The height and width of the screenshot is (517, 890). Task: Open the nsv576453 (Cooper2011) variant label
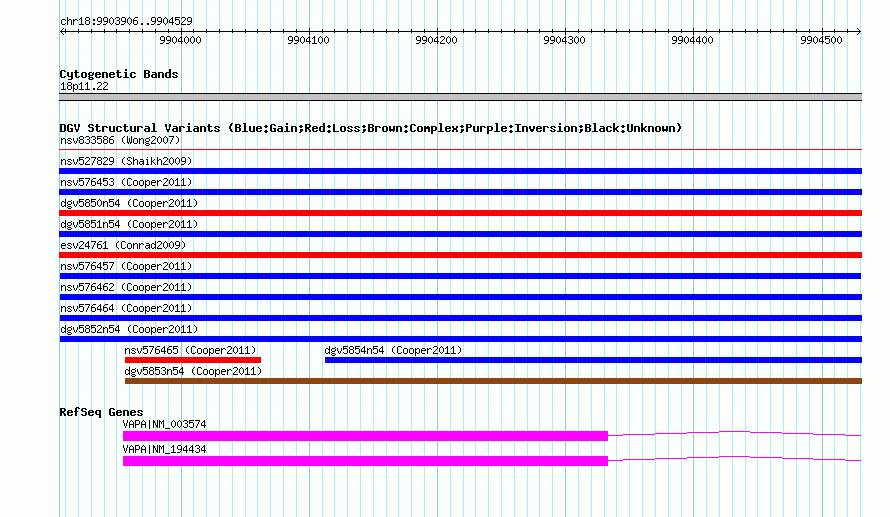tap(126, 182)
